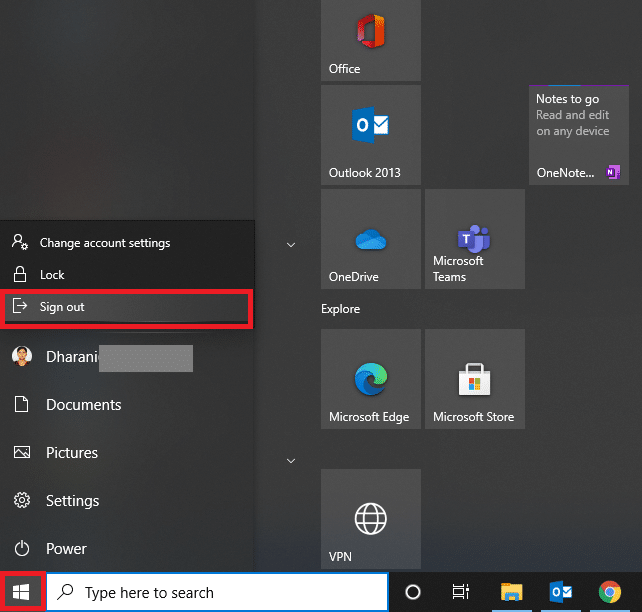The height and width of the screenshot is (612, 642).
Task: Click the Windows Start button
Action: click(20, 592)
